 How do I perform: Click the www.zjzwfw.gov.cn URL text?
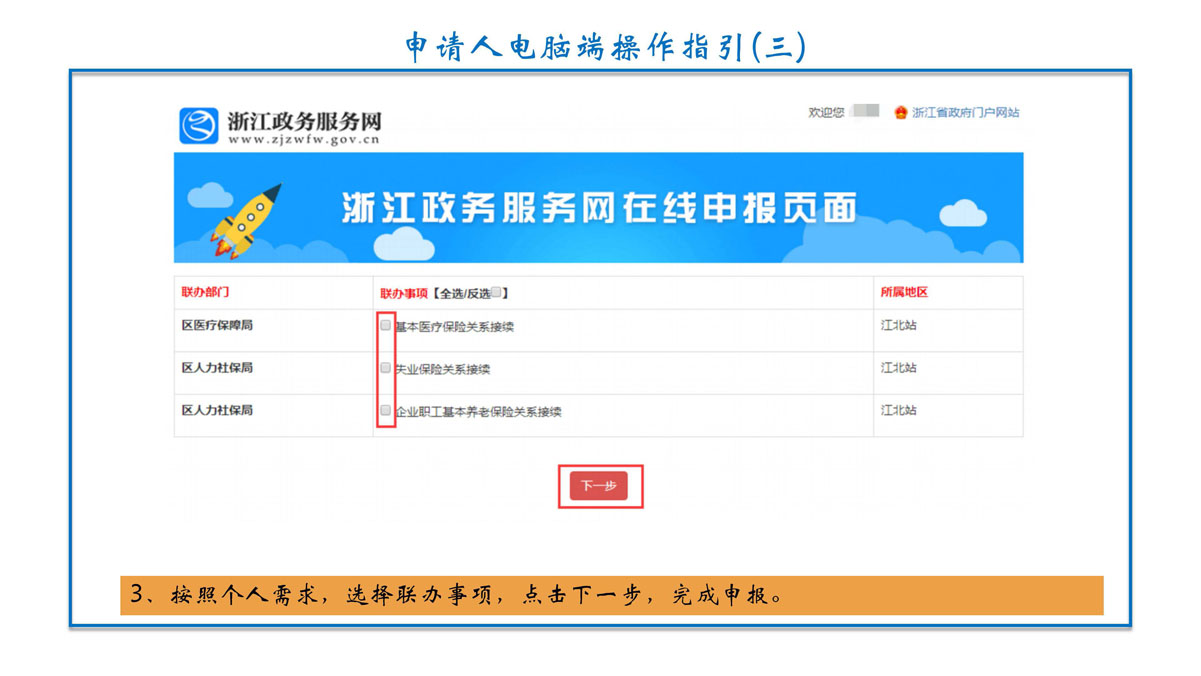(x=304, y=141)
